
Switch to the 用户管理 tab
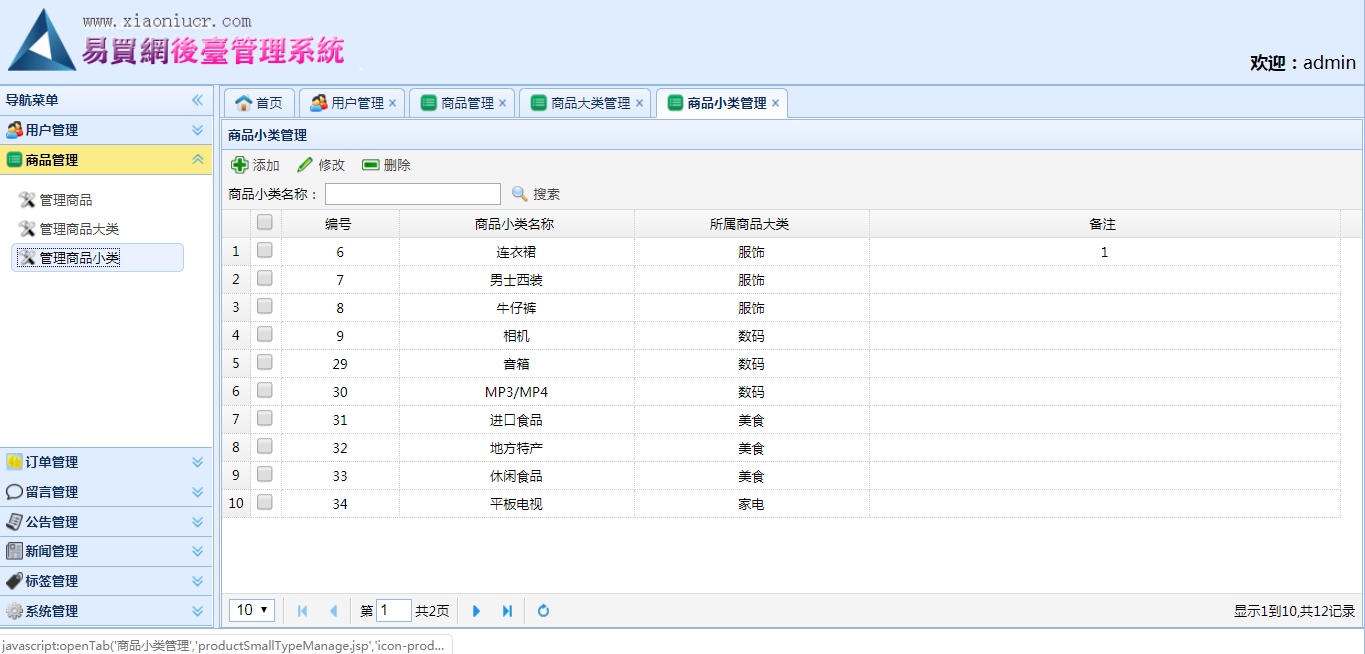352,103
